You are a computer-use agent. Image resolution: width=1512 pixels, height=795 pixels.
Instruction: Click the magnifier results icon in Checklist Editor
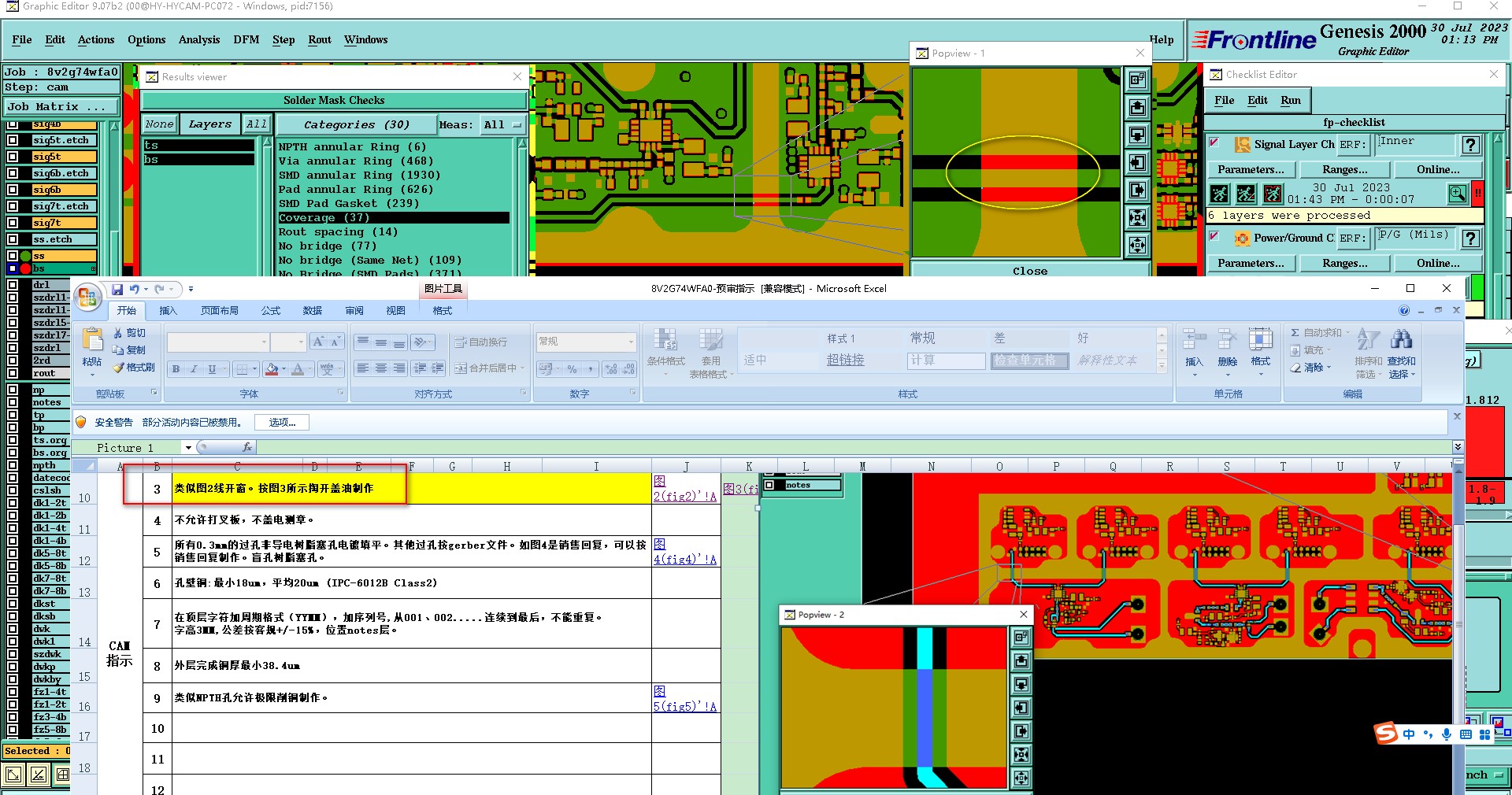[1458, 193]
